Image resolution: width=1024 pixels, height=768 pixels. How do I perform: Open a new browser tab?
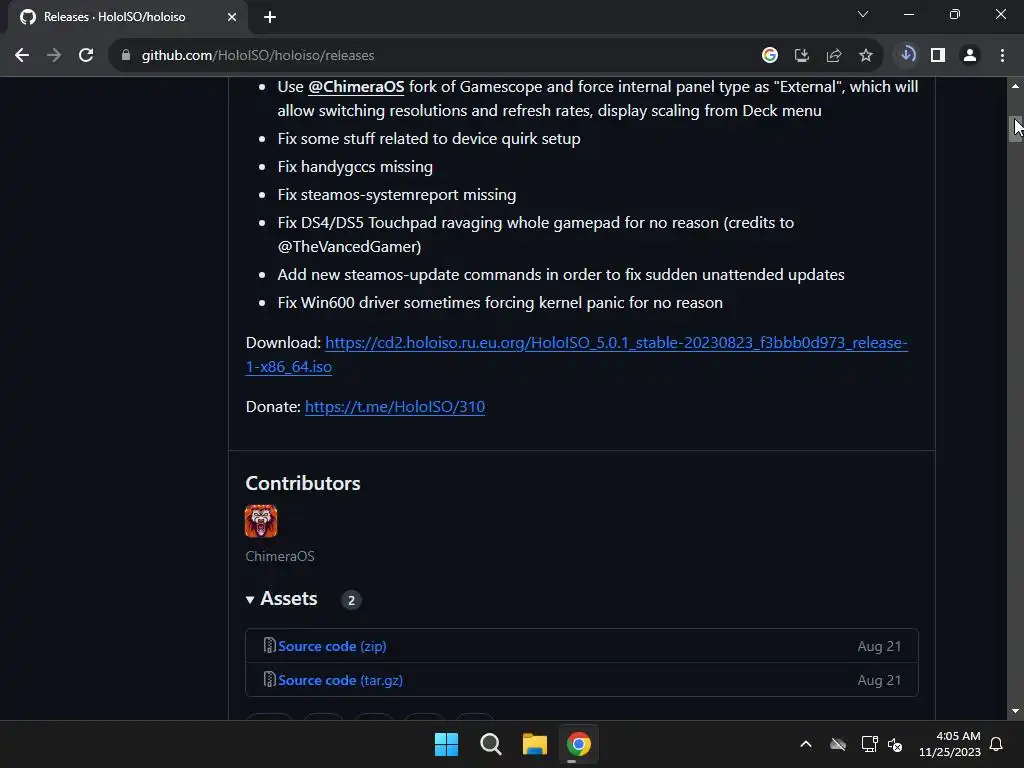click(270, 17)
